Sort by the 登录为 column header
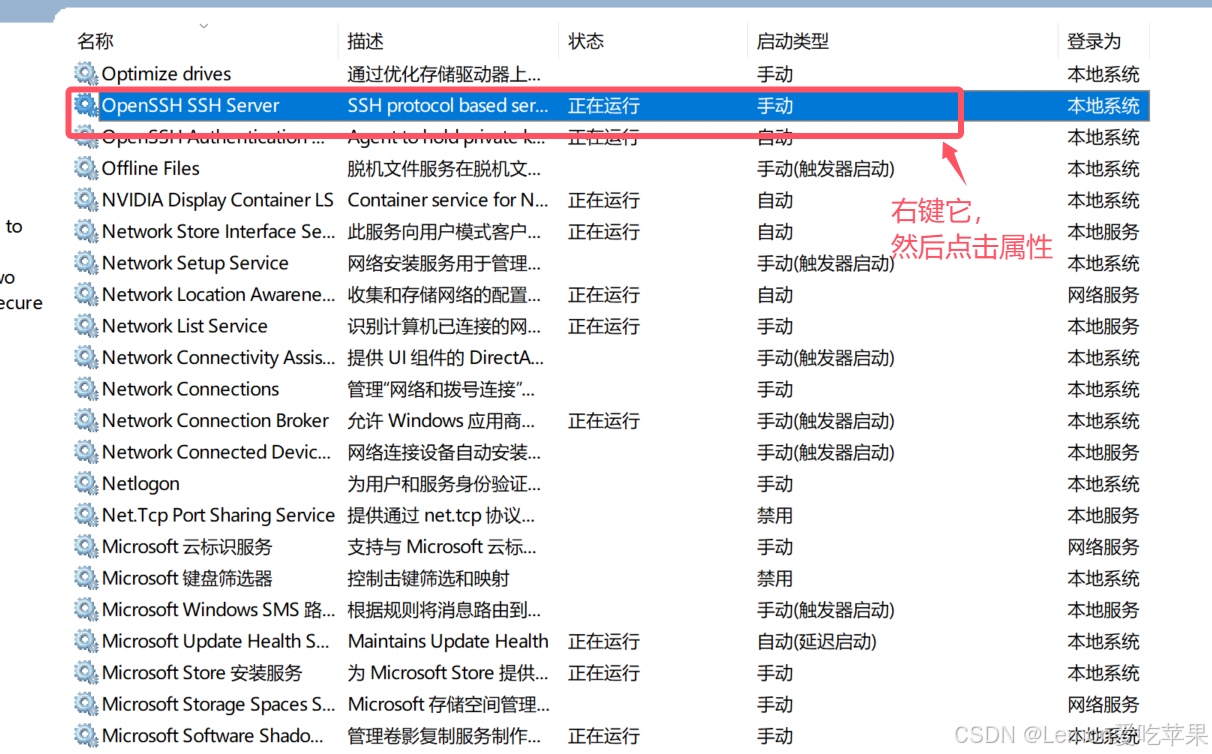Image resolution: width=1212 pixels, height=754 pixels. coord(1094,41)
